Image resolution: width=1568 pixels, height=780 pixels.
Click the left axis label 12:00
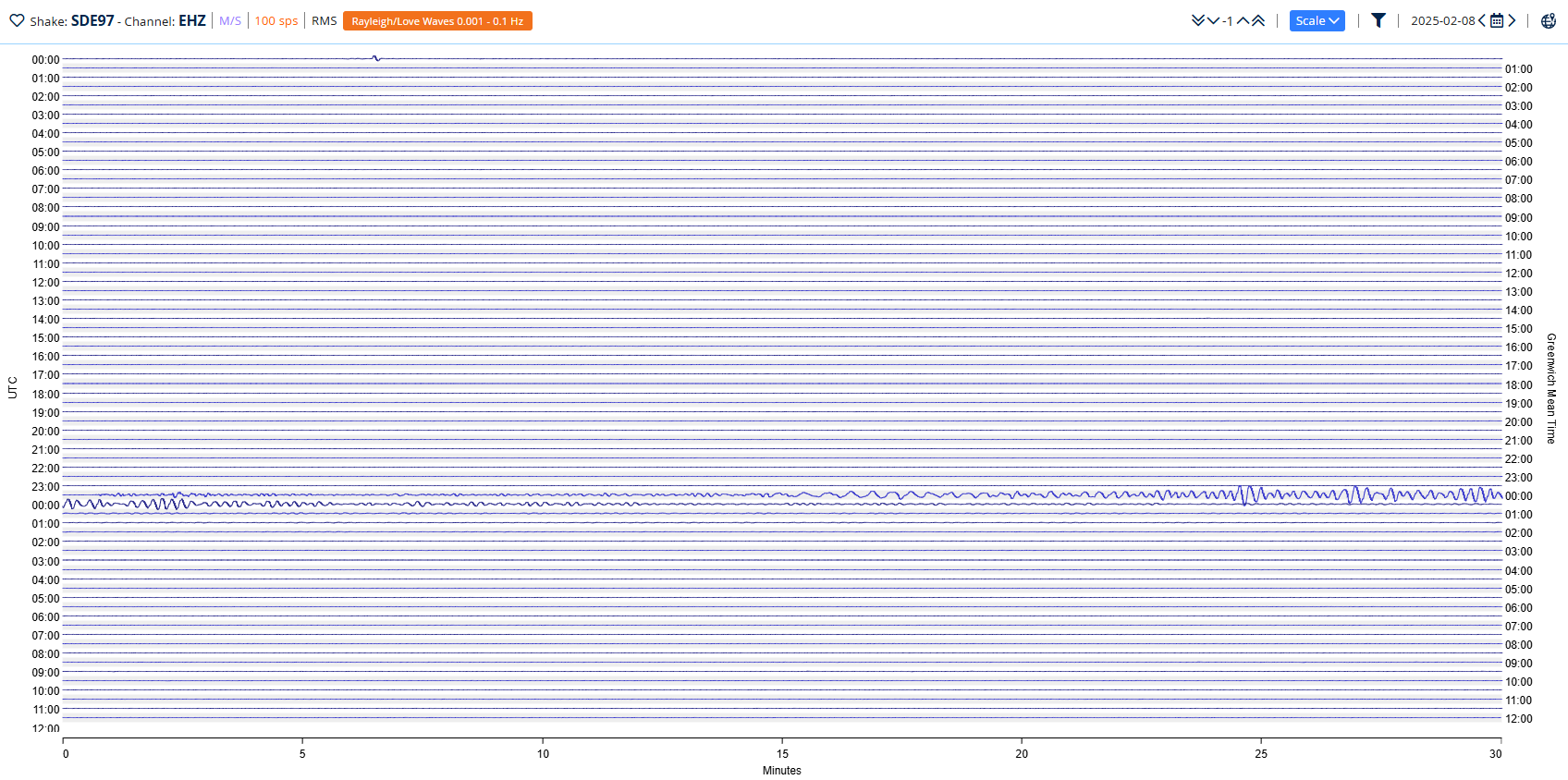tap(45, 283)
